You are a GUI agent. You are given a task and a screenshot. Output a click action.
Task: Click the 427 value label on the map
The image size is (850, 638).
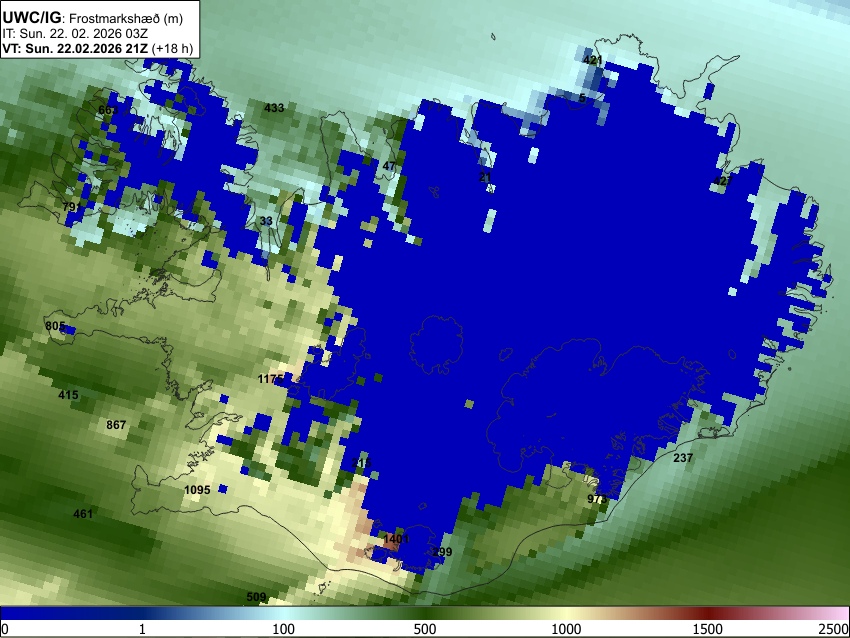click(x=723, y=181)
